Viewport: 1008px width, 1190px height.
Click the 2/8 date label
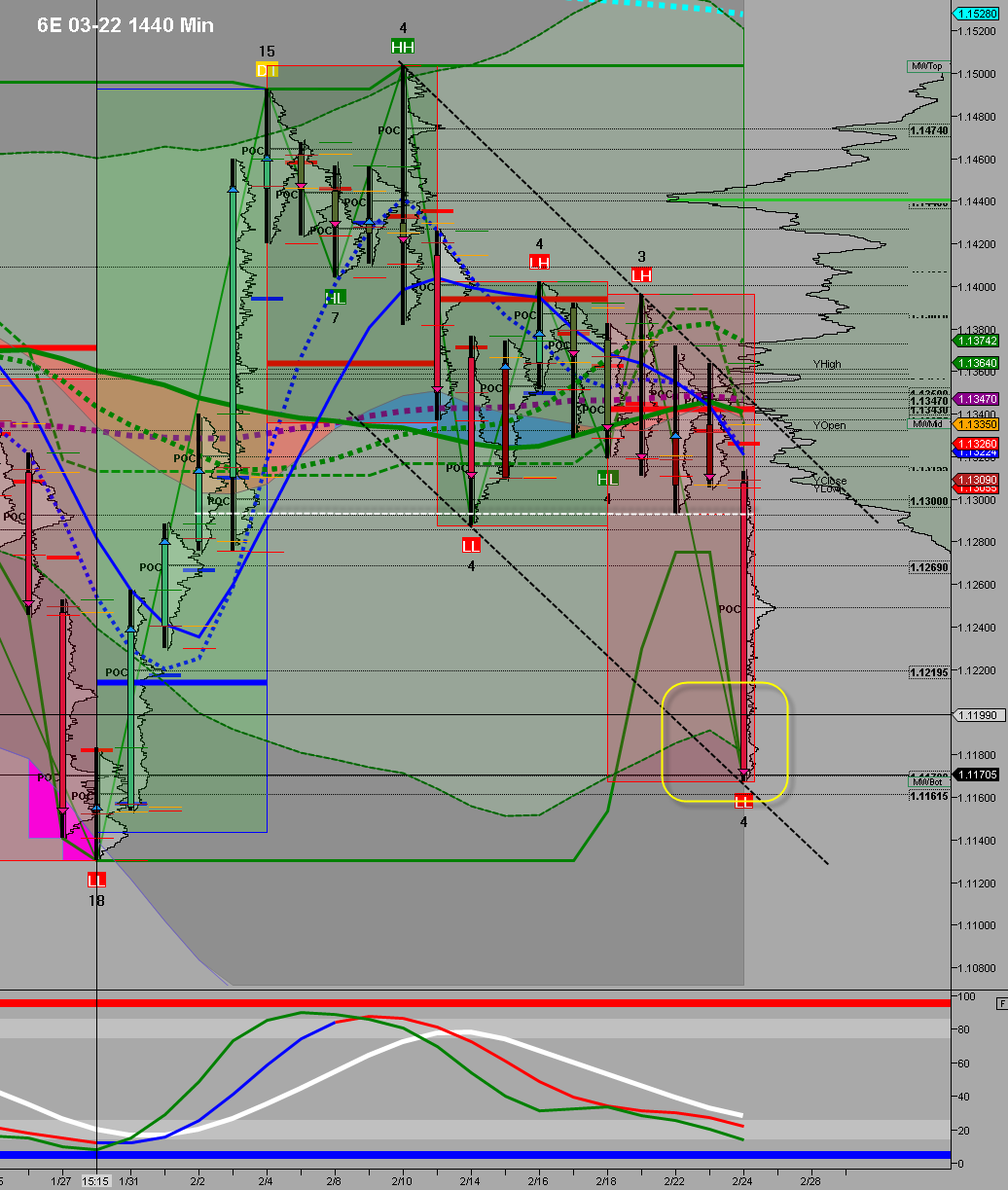pos(335,1181)
